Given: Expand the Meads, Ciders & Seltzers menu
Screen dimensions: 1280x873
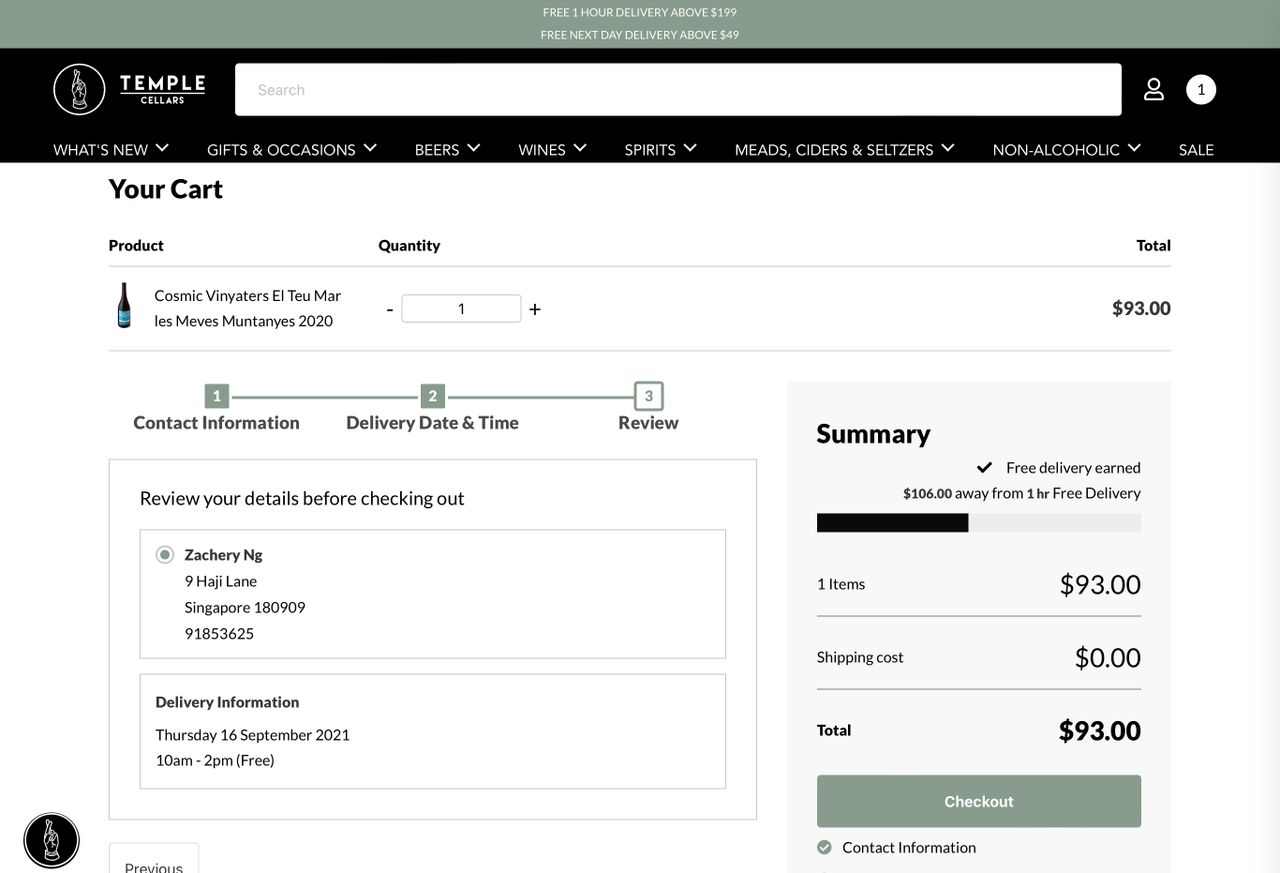Looking at the screenshot, I should pyautogui.click(x=845, y=149).
